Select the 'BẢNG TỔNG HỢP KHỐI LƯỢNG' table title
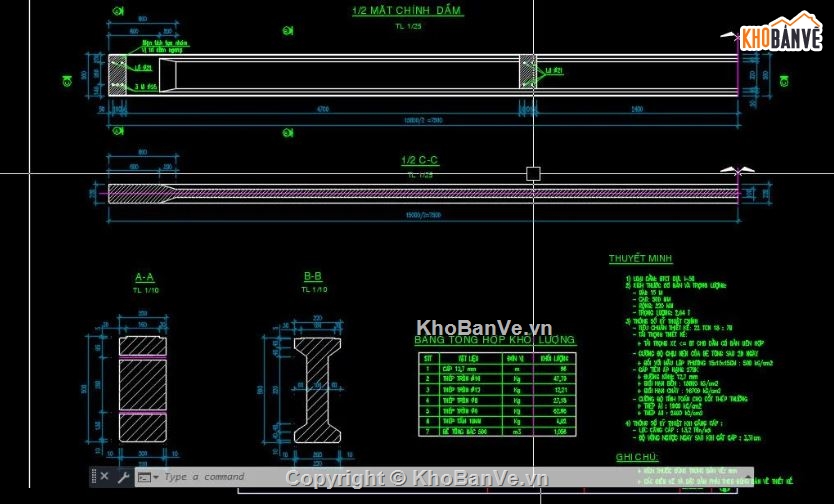 pos(495,340)
